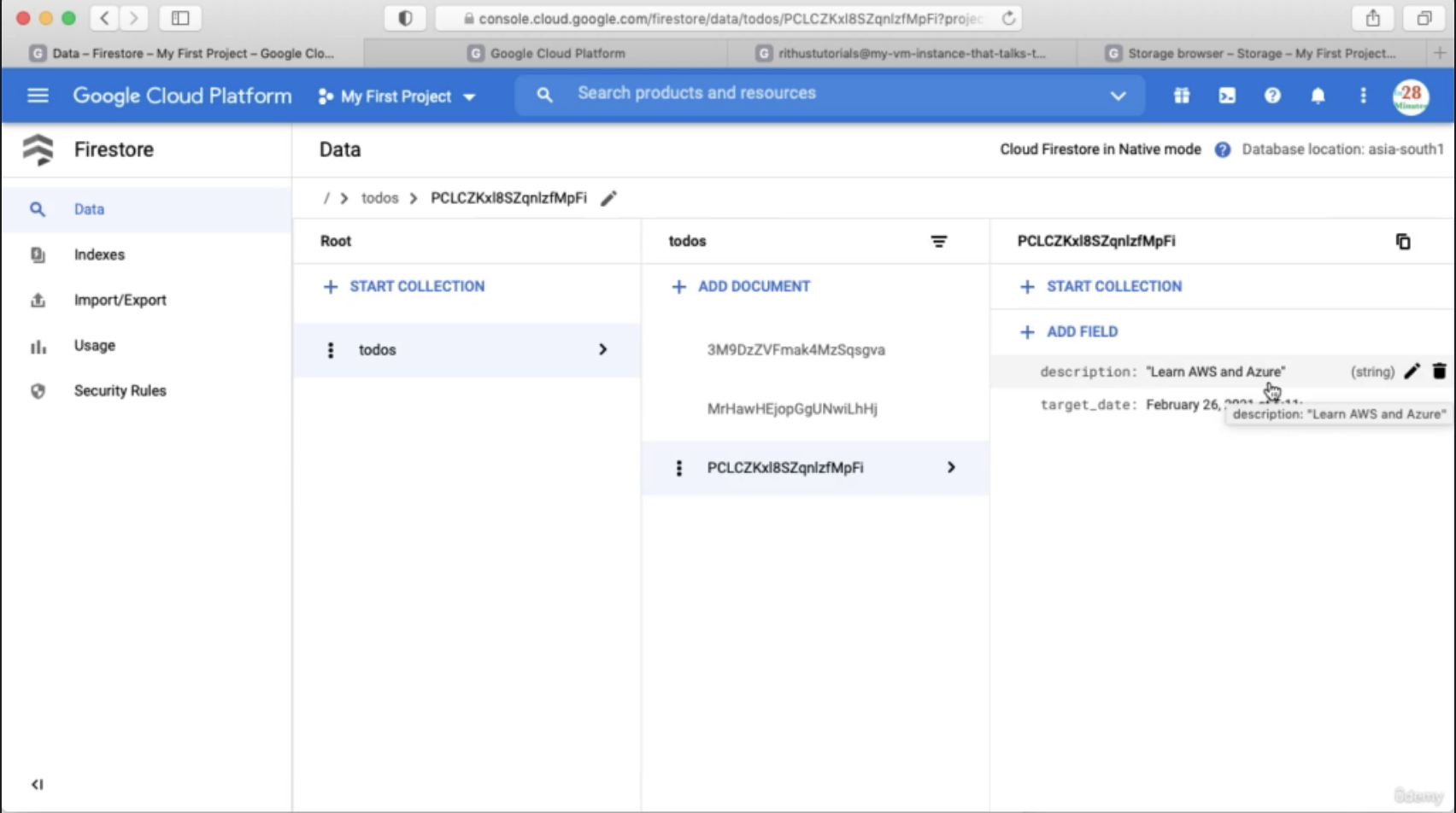1456x813 pixels.
Task: Go back in Safari history
Action: (105, 18)
